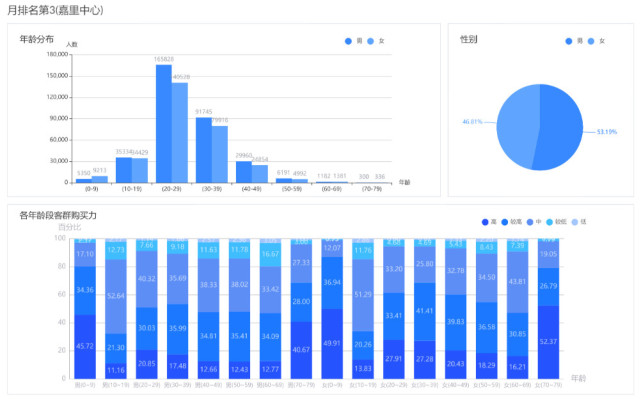
Task: Toggle 低 legend dot in 购买力 chart
Action: (x=575, y=222)
